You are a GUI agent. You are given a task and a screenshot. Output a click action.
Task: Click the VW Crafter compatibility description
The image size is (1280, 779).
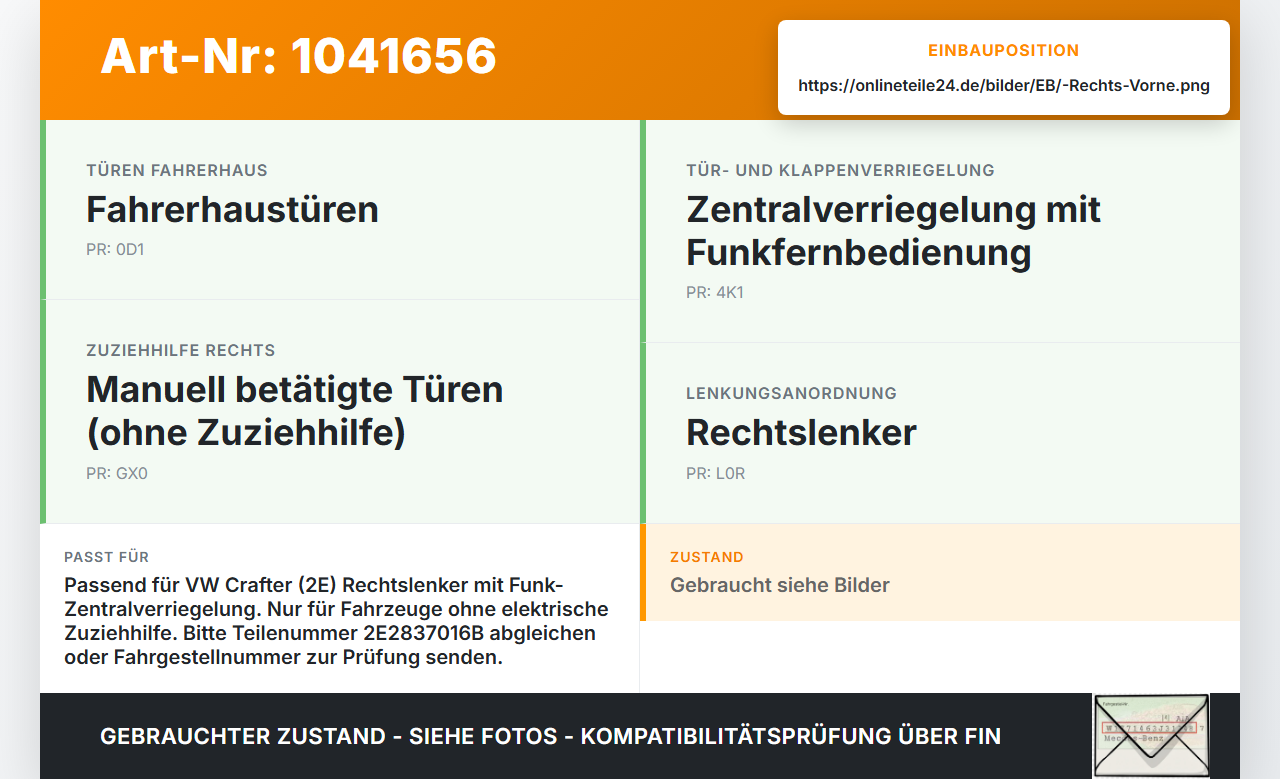336,621
